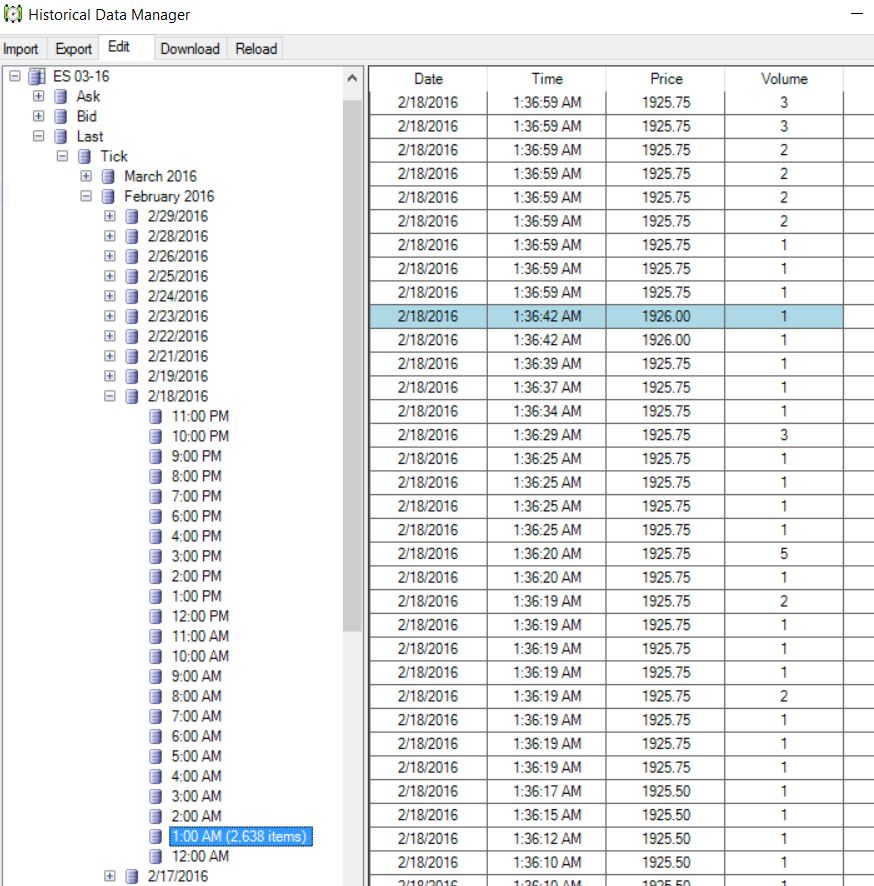874x886 pixels.
Task: Click the Date column header
Action: [428, 79]
